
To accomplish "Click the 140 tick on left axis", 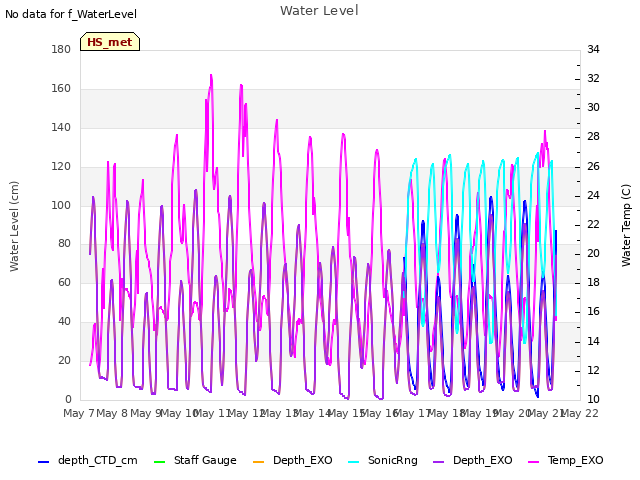I will point(61,127).
